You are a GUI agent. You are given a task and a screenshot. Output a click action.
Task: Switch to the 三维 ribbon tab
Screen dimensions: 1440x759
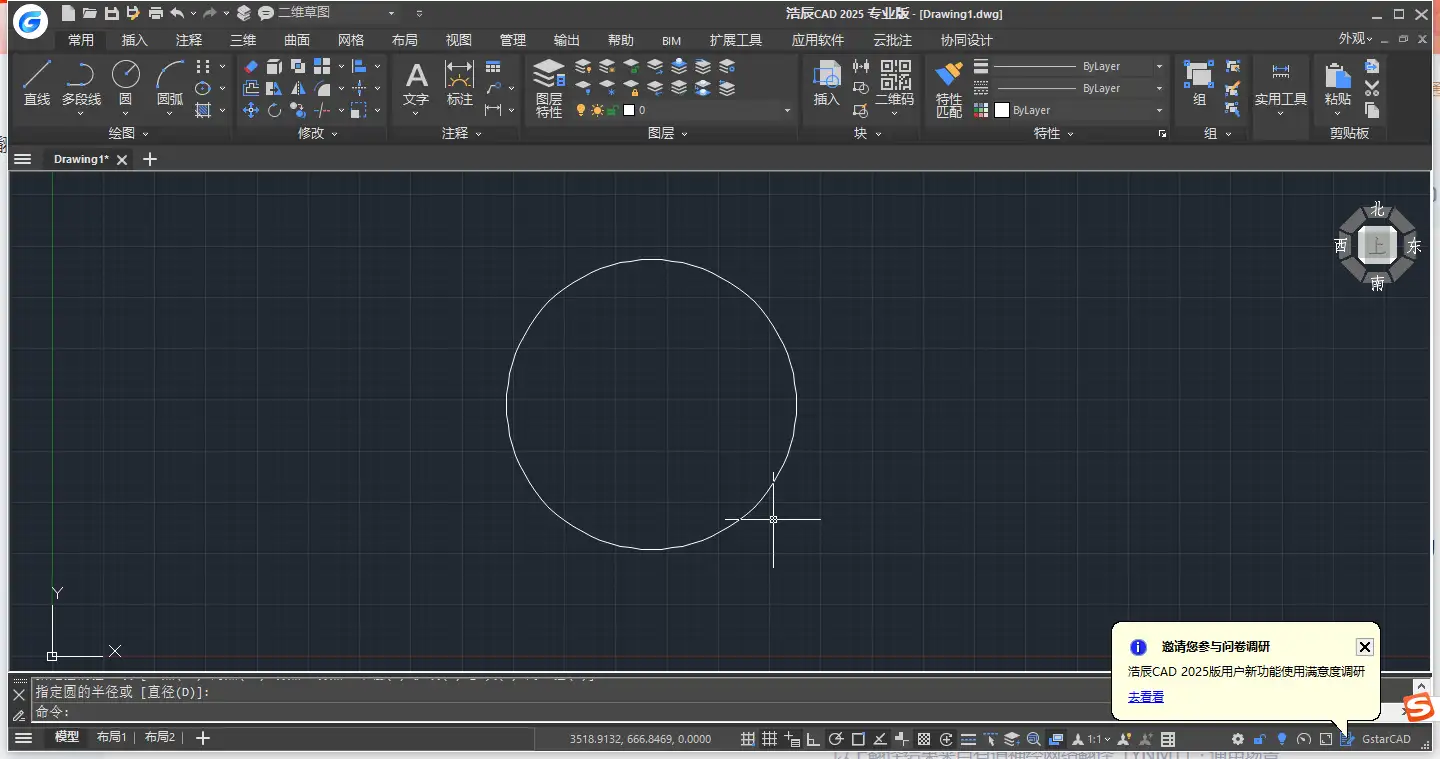242,40
